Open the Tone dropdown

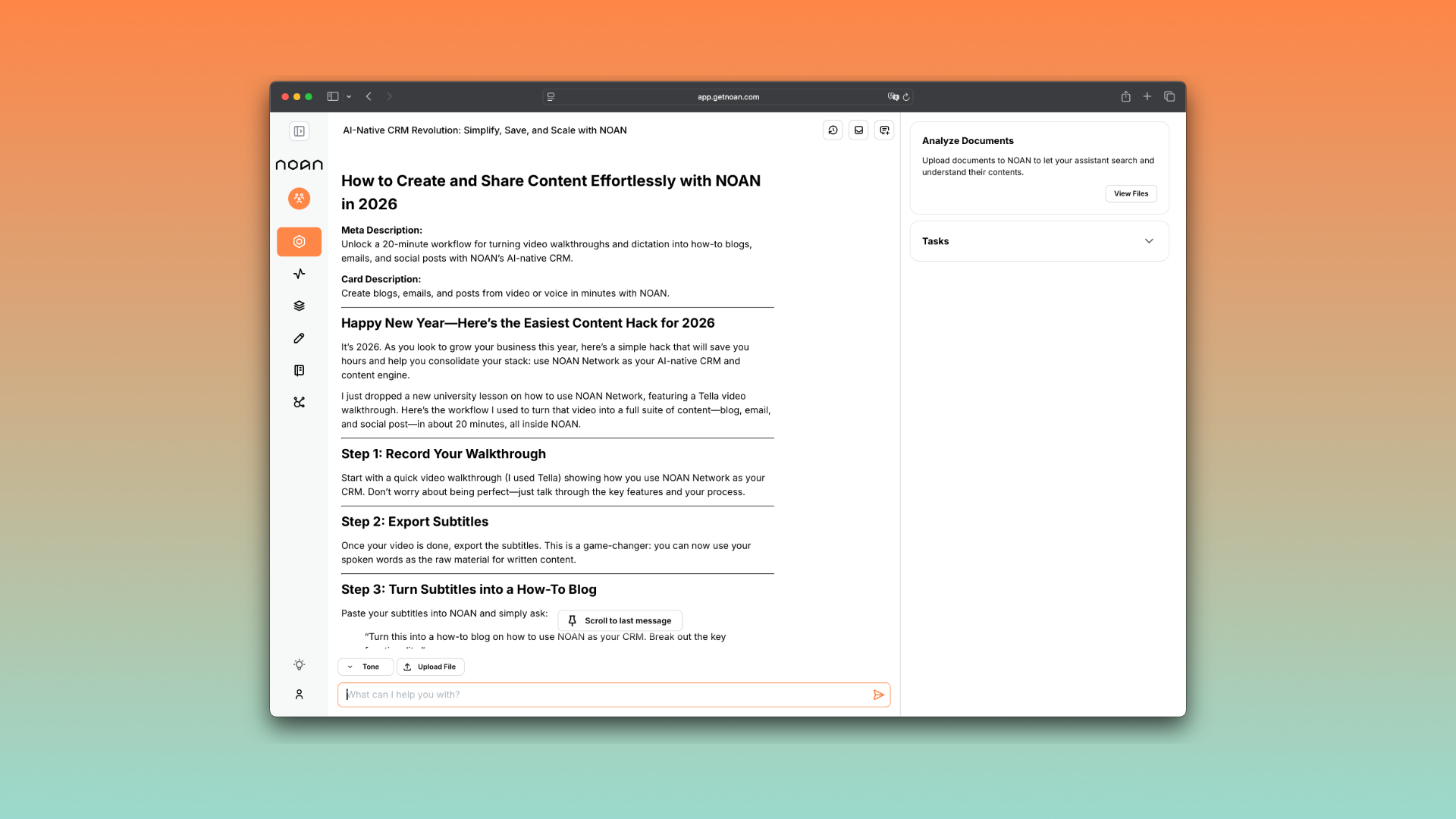click(x=365, y=667)
